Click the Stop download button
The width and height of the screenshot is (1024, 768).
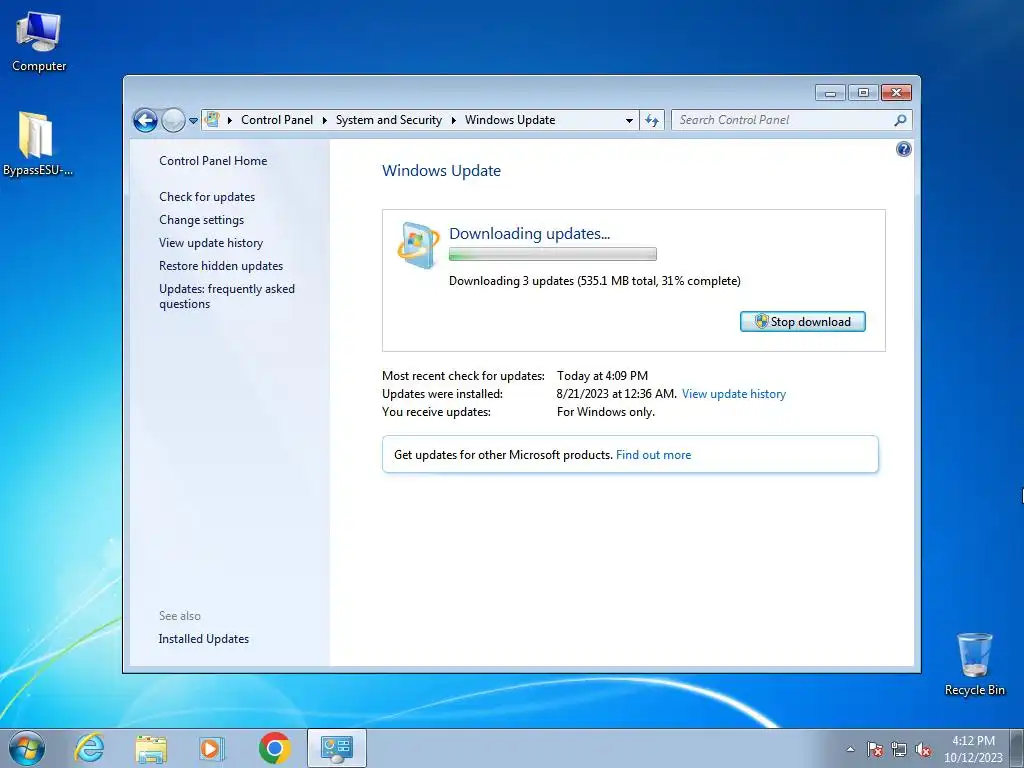click(x=803, y=321)
